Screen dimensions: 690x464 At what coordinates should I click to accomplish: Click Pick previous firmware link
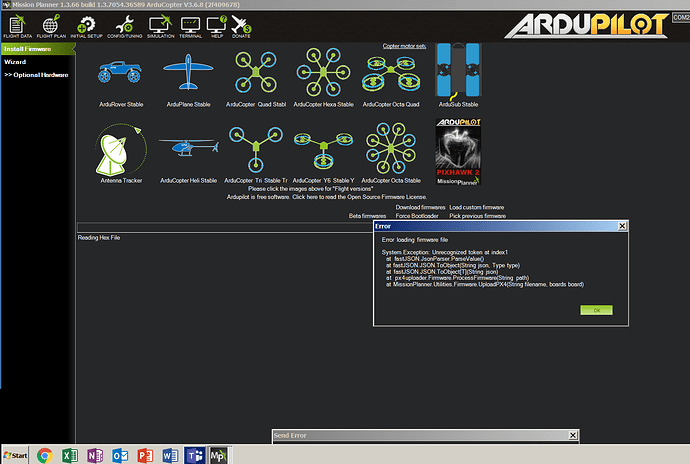[477, 216]
